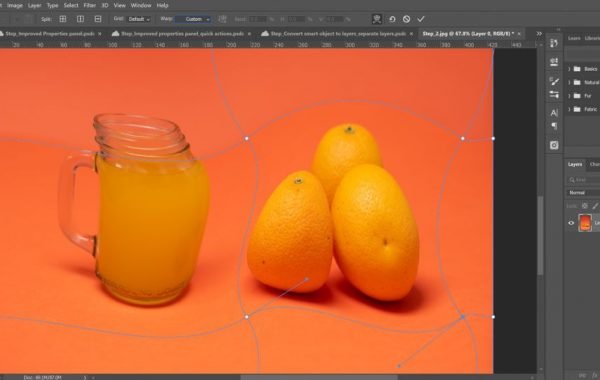Click the warp orientation icon beside Custom

click(x=222, y=19)
